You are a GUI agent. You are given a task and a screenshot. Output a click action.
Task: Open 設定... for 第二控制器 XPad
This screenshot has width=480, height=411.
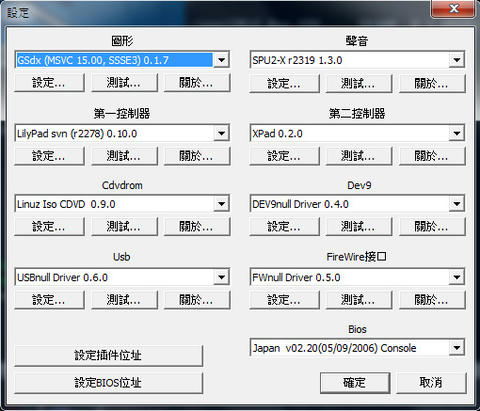284,156
